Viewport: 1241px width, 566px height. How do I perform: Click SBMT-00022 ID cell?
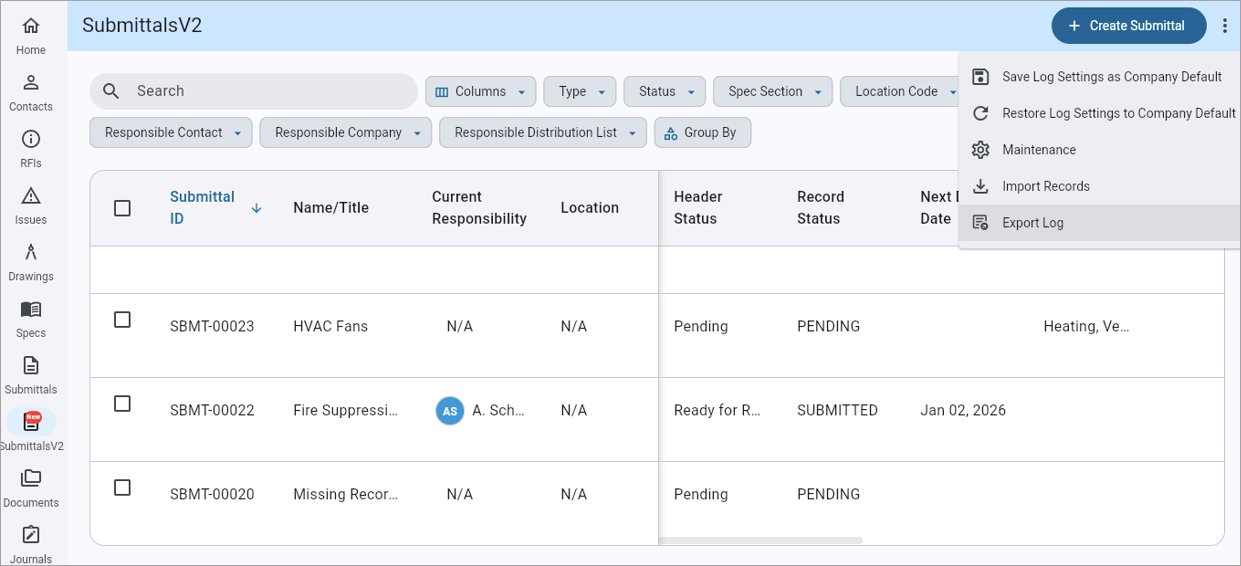(212, 410)
